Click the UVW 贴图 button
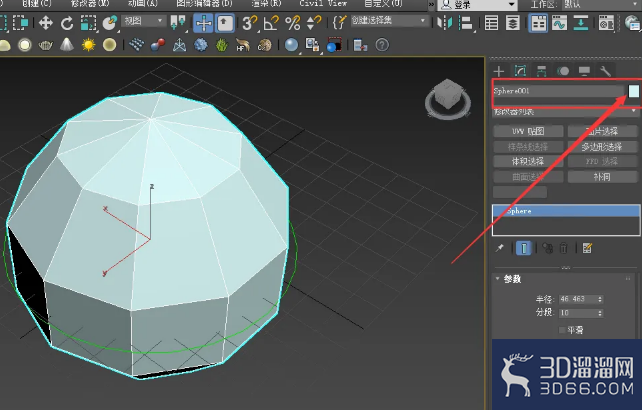This screenshot has width=642, height=410. pyautogui.click(x=528, y=131)
